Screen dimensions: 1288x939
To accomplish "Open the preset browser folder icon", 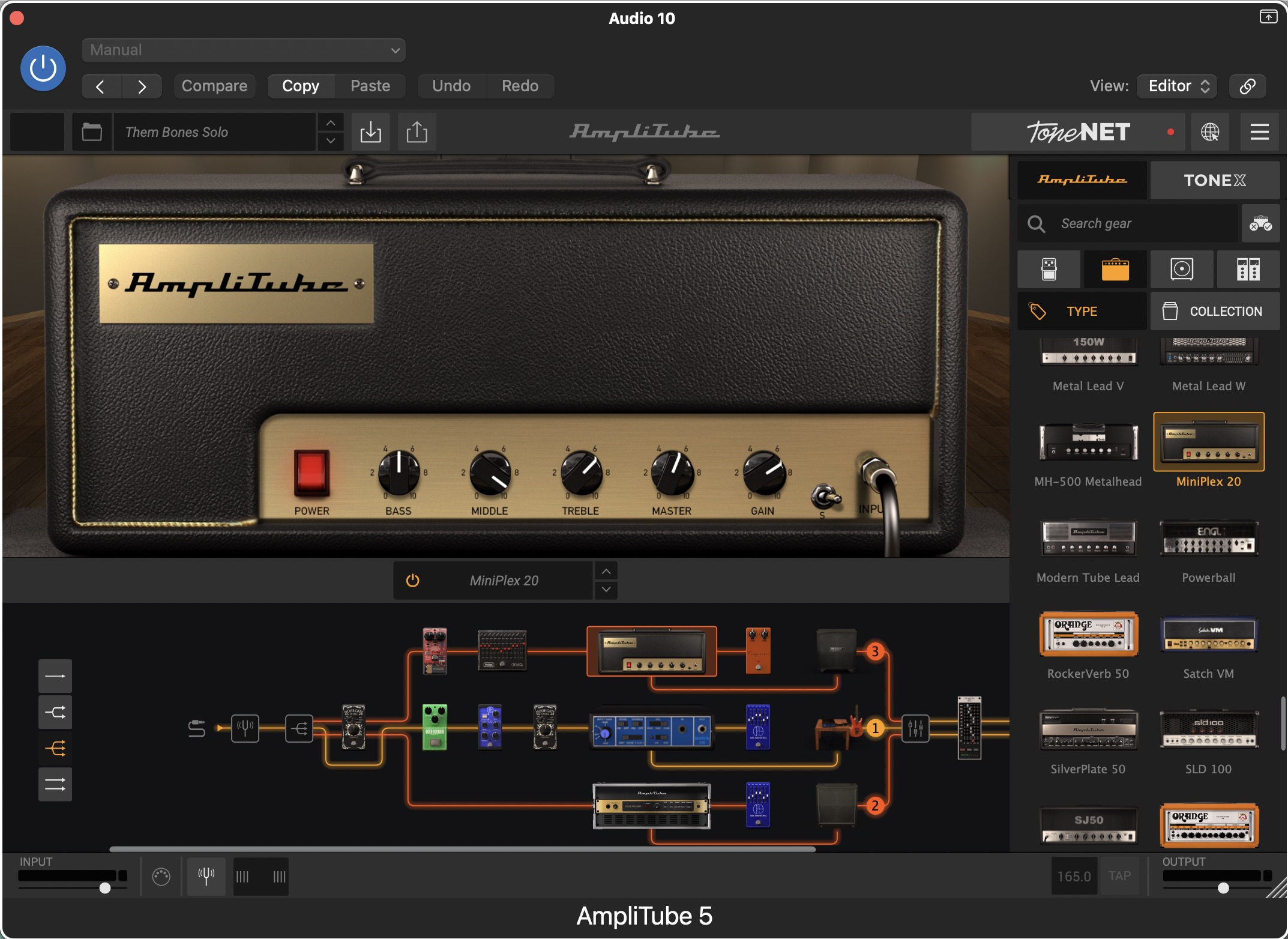I will point(92,132).
